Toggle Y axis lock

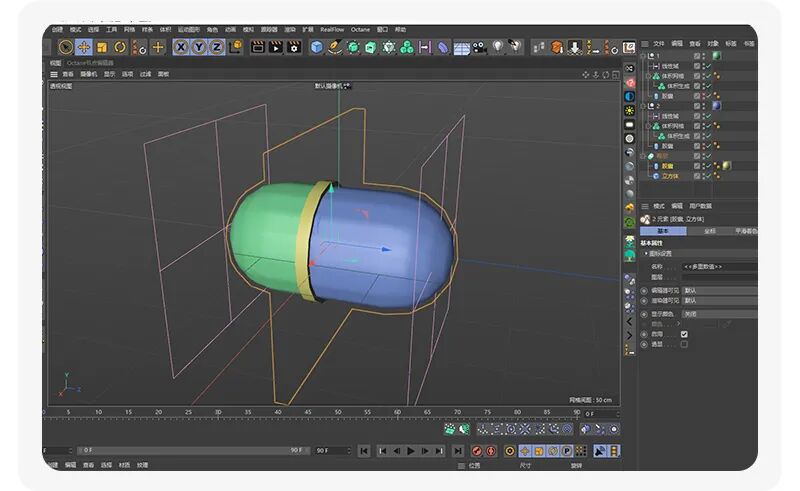[199, 47]
